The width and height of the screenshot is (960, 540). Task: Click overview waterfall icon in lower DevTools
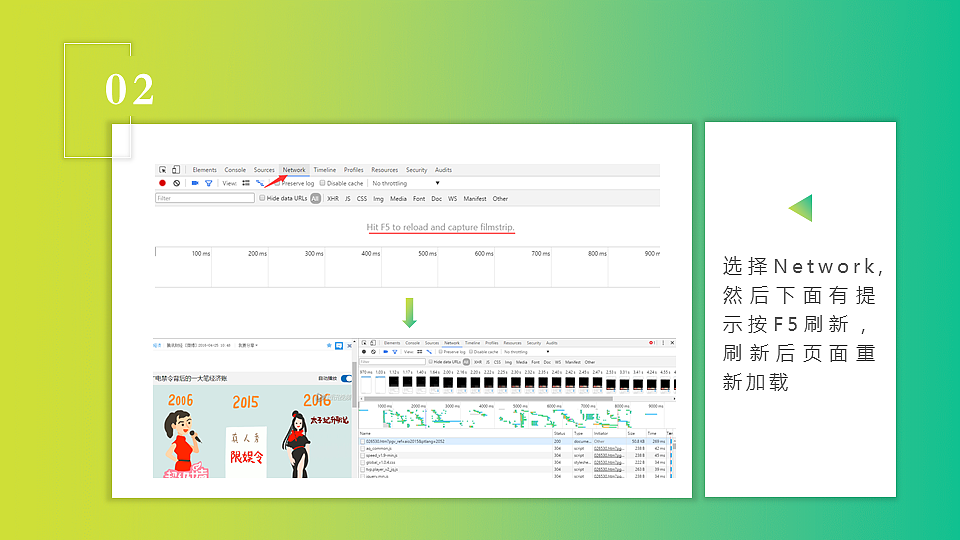click(x=429, y=352)
